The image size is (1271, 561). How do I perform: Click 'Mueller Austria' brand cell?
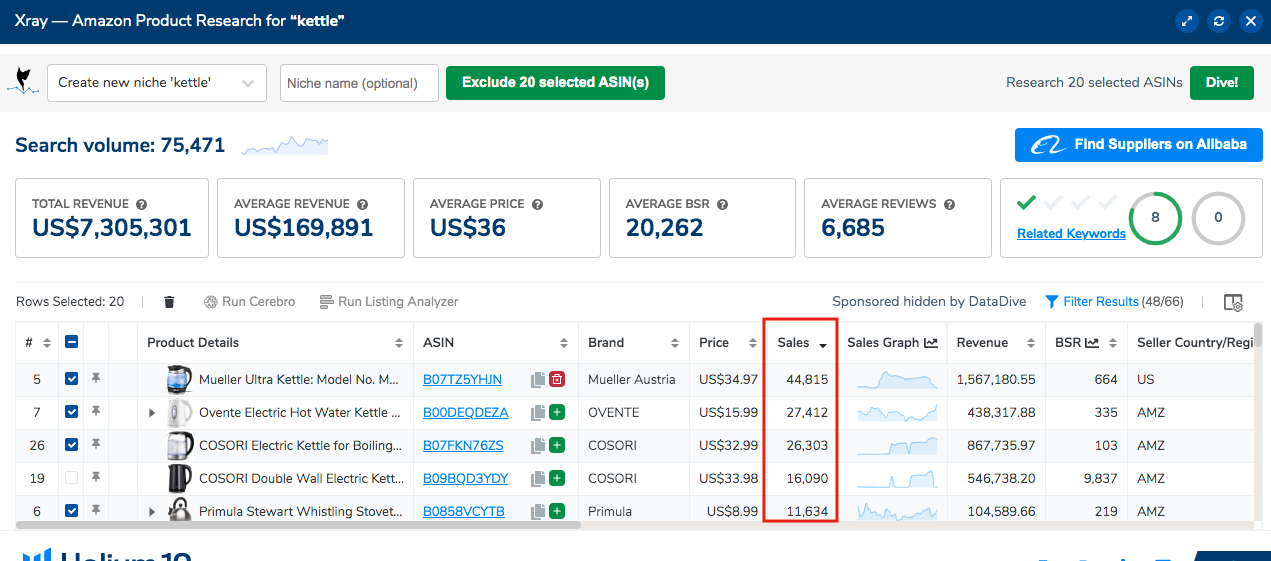632,380
